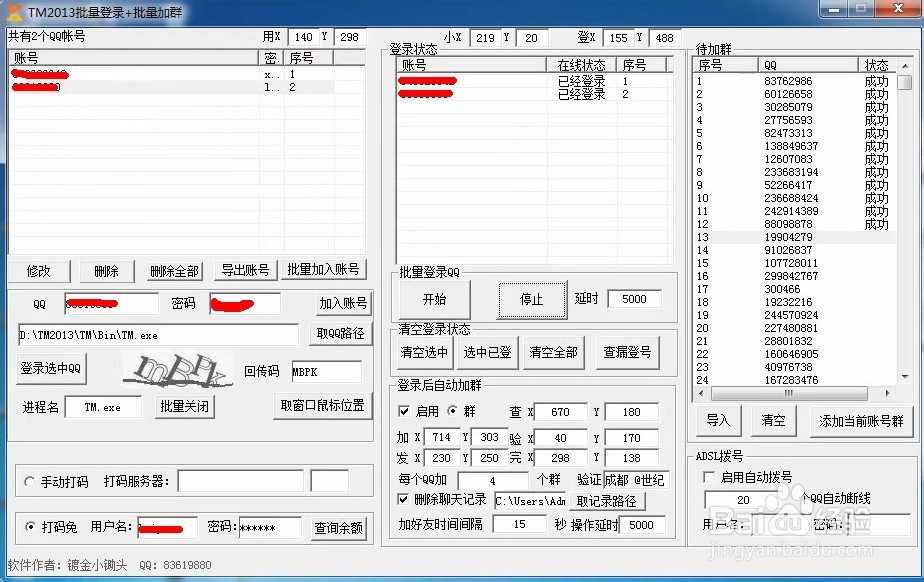Click the 查询余额 button
The image size is (924, 582).
[338, 528]
